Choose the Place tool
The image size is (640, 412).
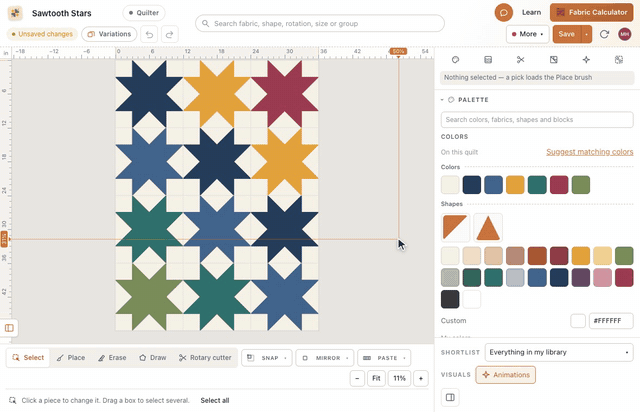click(x=71, y=358)
